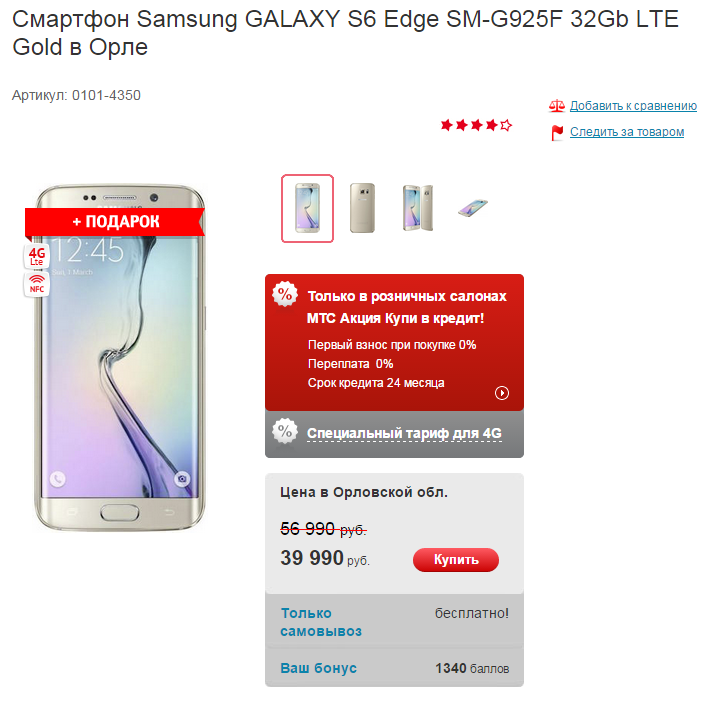Select the back view phone thumbnail
Viewport: 722px width, 705px height.
pos(362,208)
